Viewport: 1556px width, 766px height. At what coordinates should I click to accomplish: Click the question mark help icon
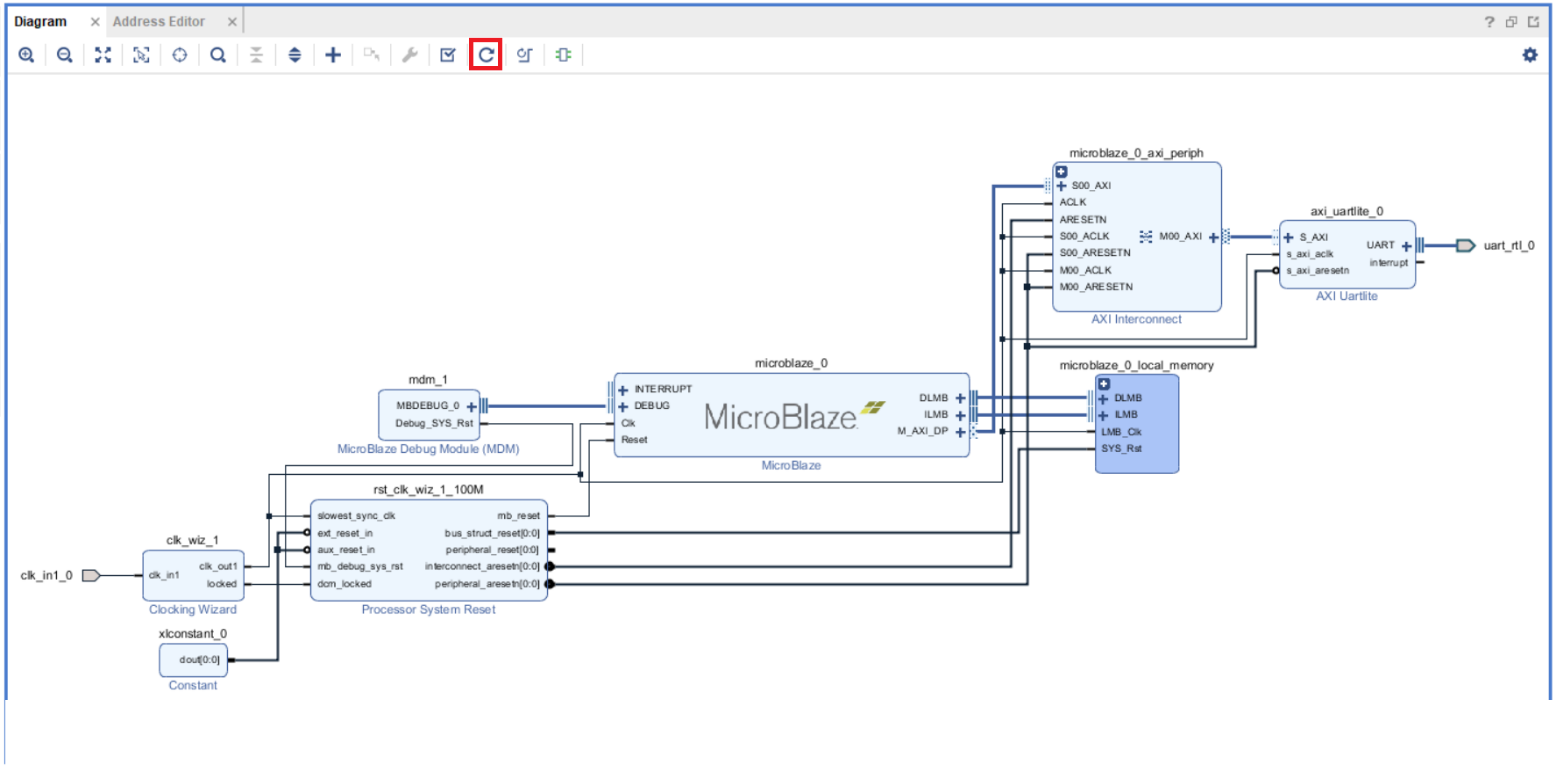point(1490,22)
